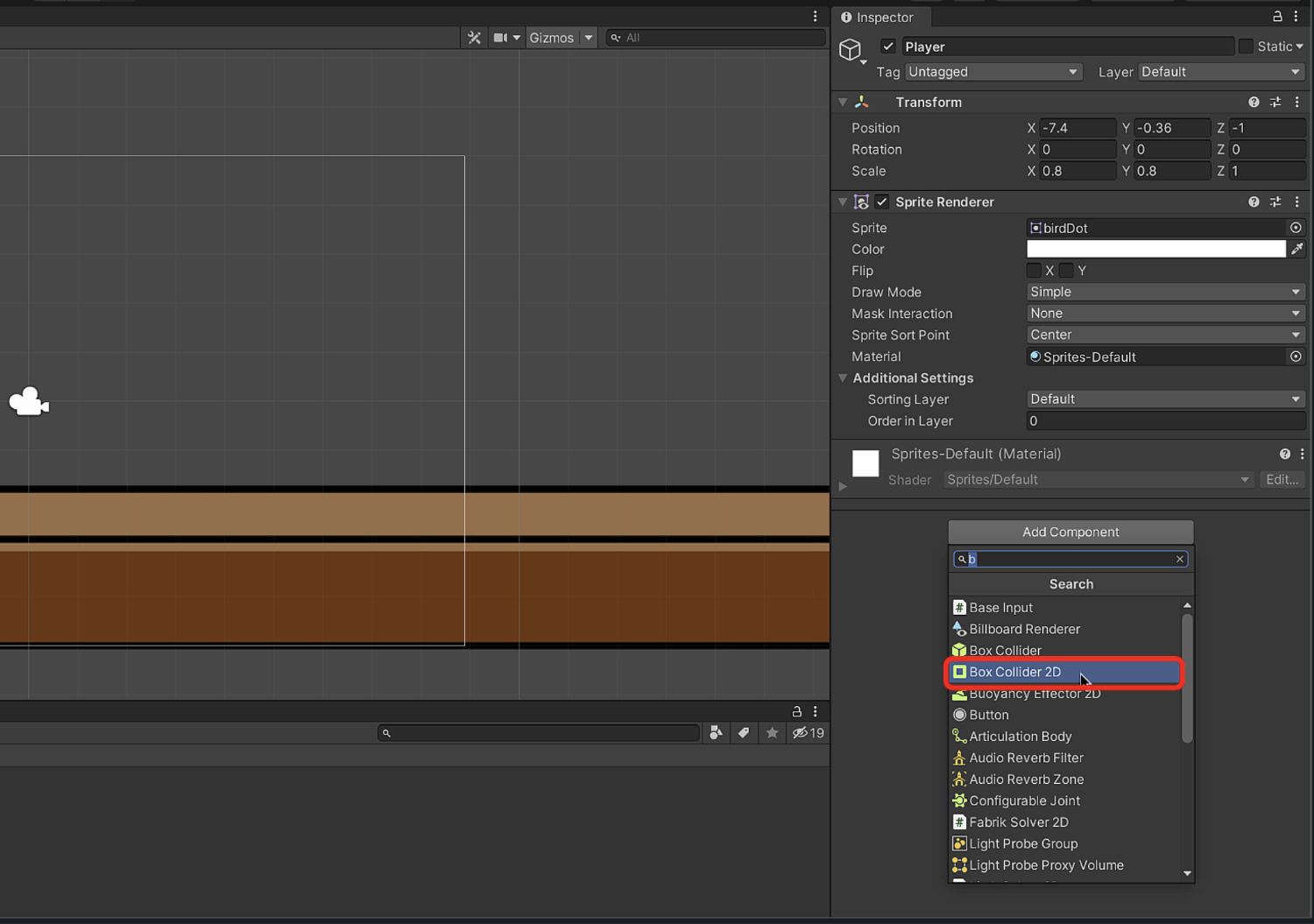This screenshot has width=1314, height=924.
Task: Enable the Static checkbox
Action: (x=1246, y=46)
